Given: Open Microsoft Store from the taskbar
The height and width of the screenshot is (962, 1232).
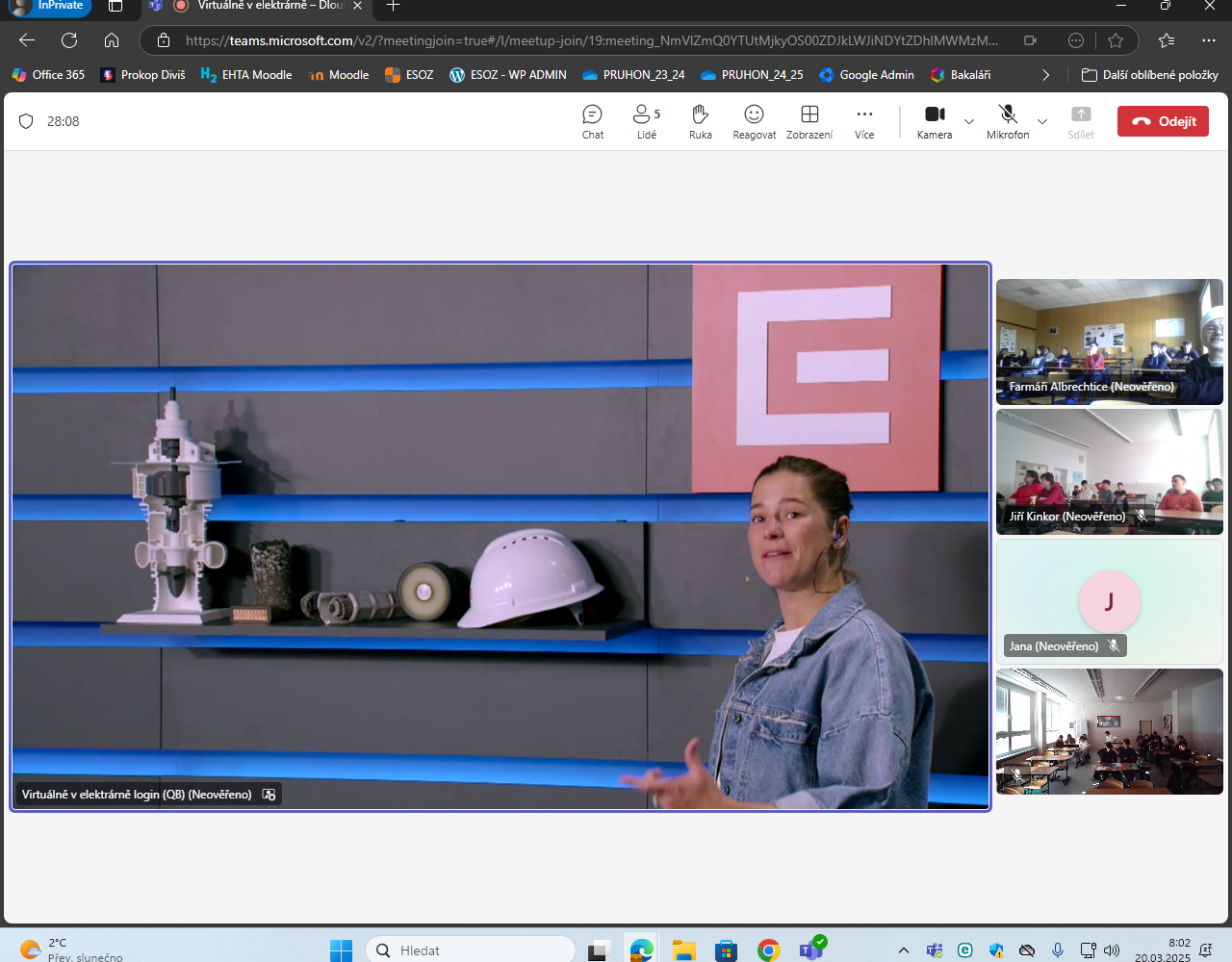Looking at the screenshot, I should [x=726, y=950].
